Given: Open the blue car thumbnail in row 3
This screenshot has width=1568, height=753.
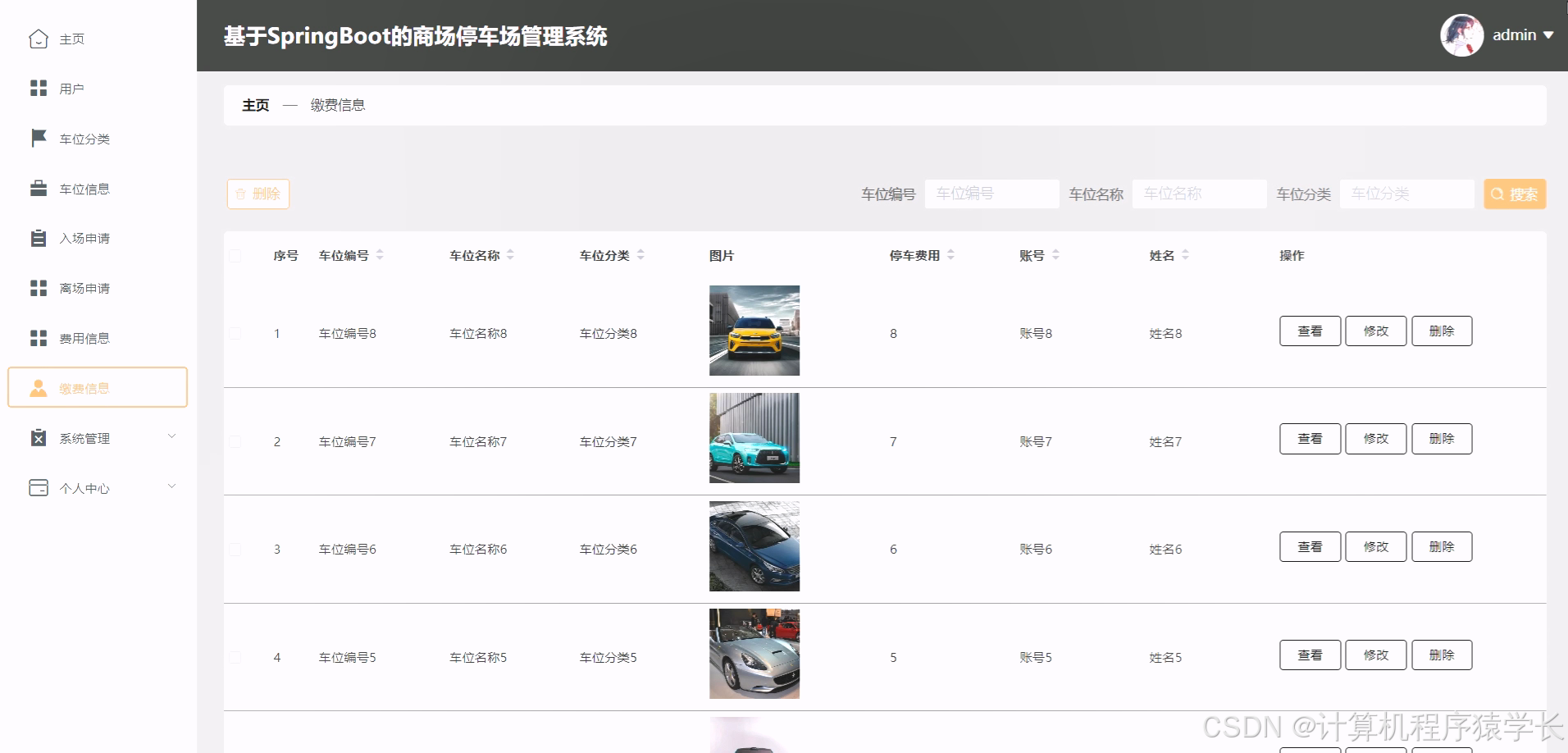Looking at the screenshot, I should point(754,546).
